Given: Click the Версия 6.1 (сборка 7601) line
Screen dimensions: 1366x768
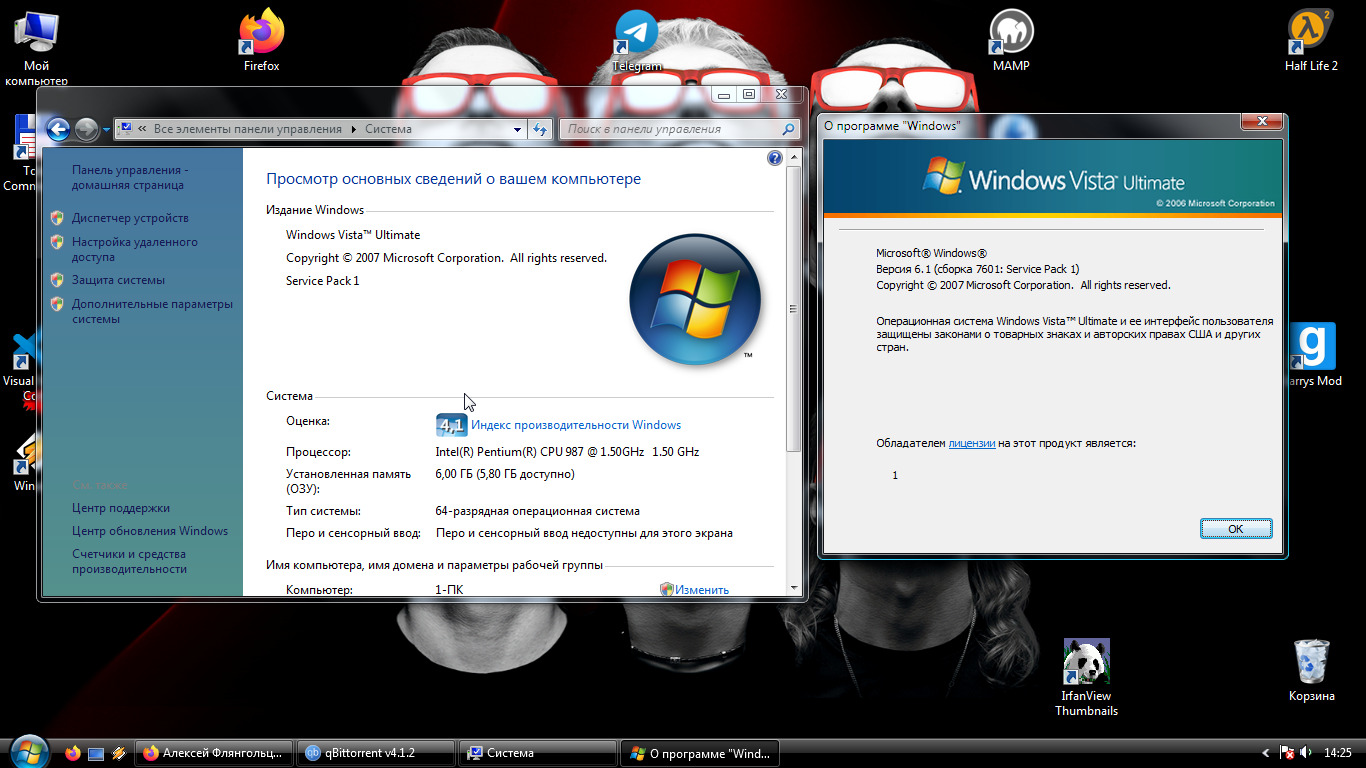Looking at the screenshot, I should point(977,269).
